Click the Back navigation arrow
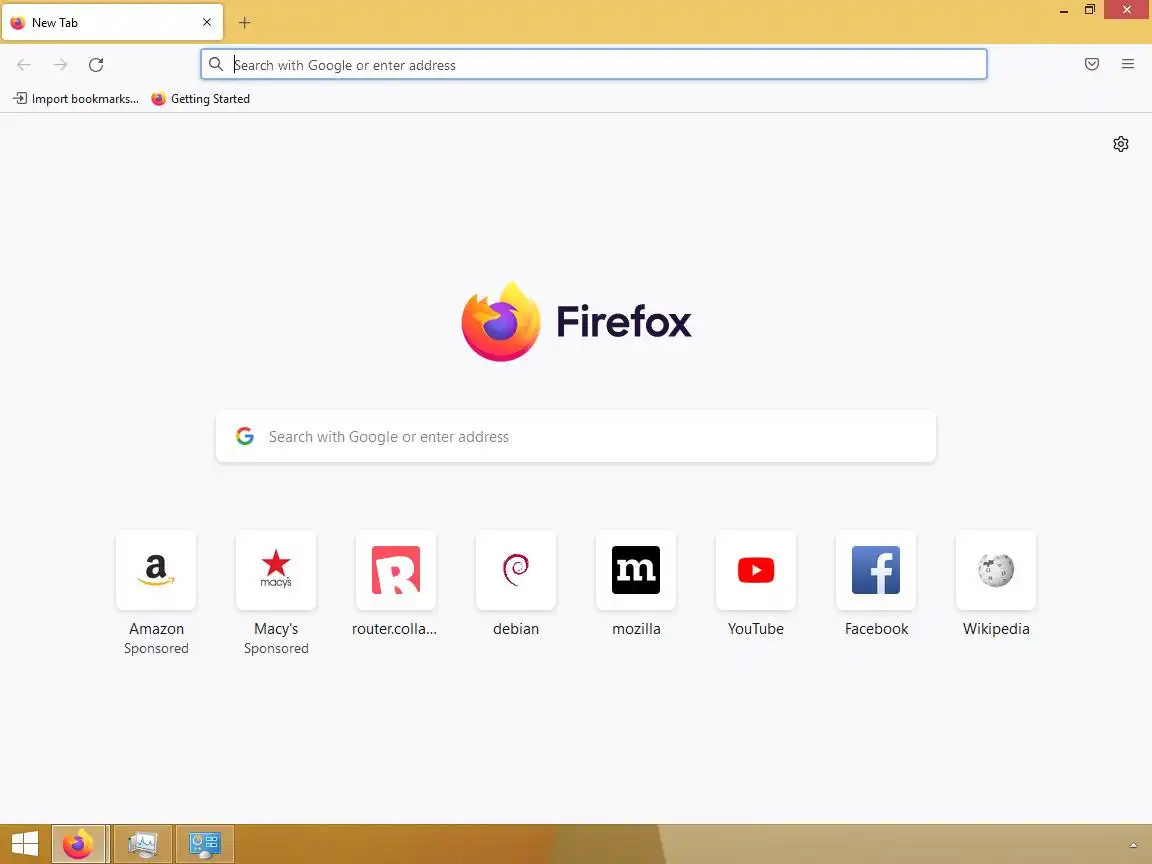The image size is (1152, 864). tap(24, 65)
